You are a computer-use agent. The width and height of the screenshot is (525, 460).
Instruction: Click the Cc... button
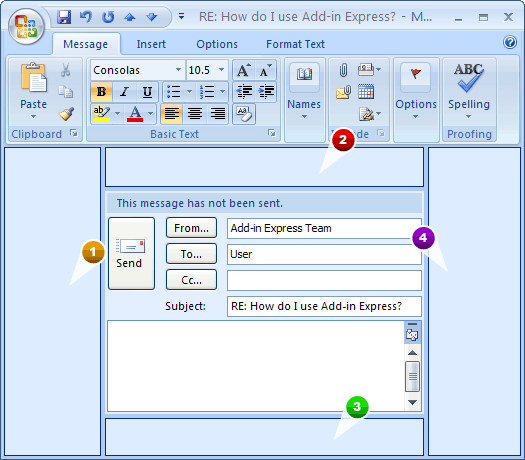click(191, 280)
